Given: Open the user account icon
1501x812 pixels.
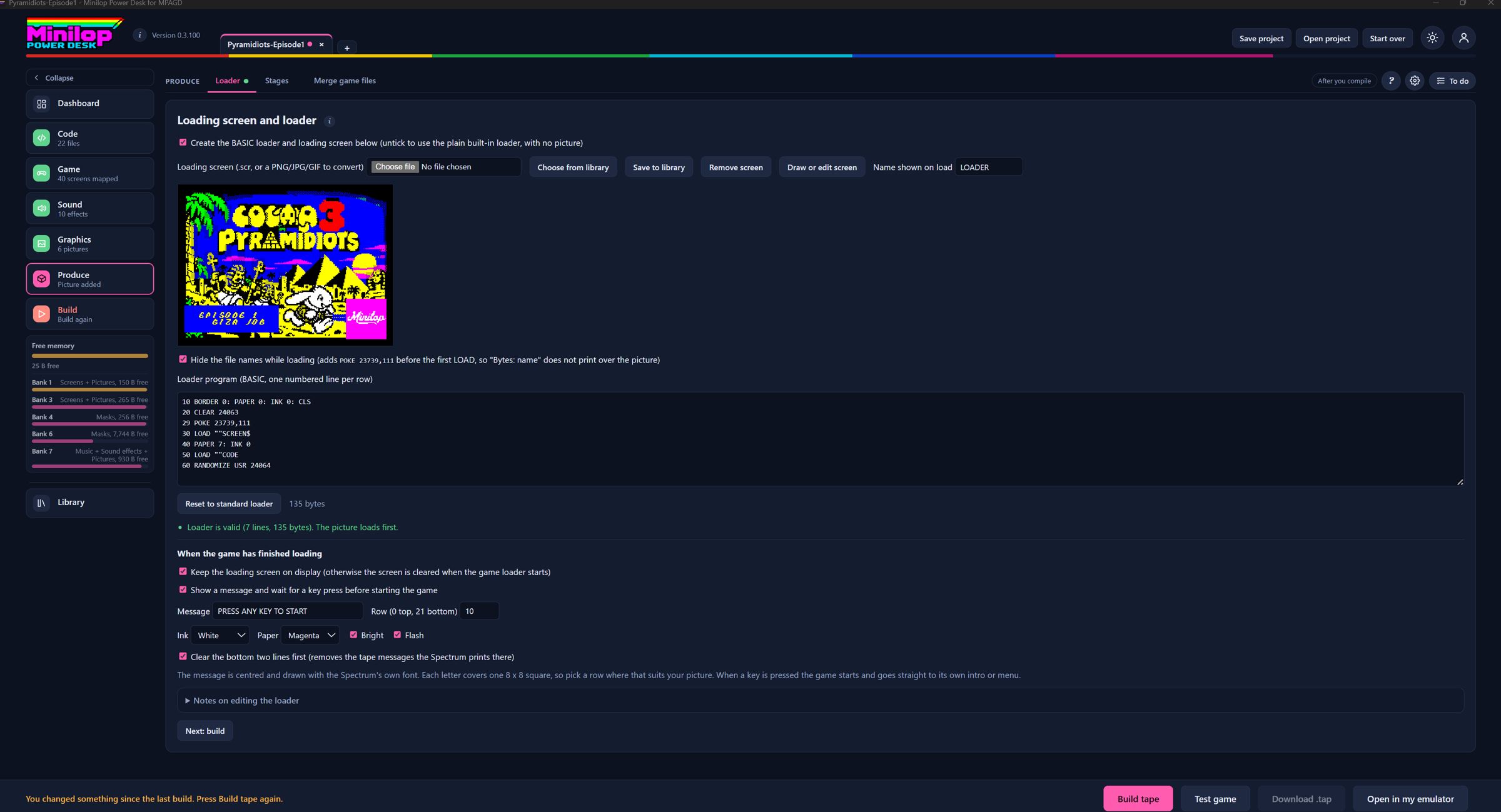Looking at the screenshot, I should [x=1463, y=38].
